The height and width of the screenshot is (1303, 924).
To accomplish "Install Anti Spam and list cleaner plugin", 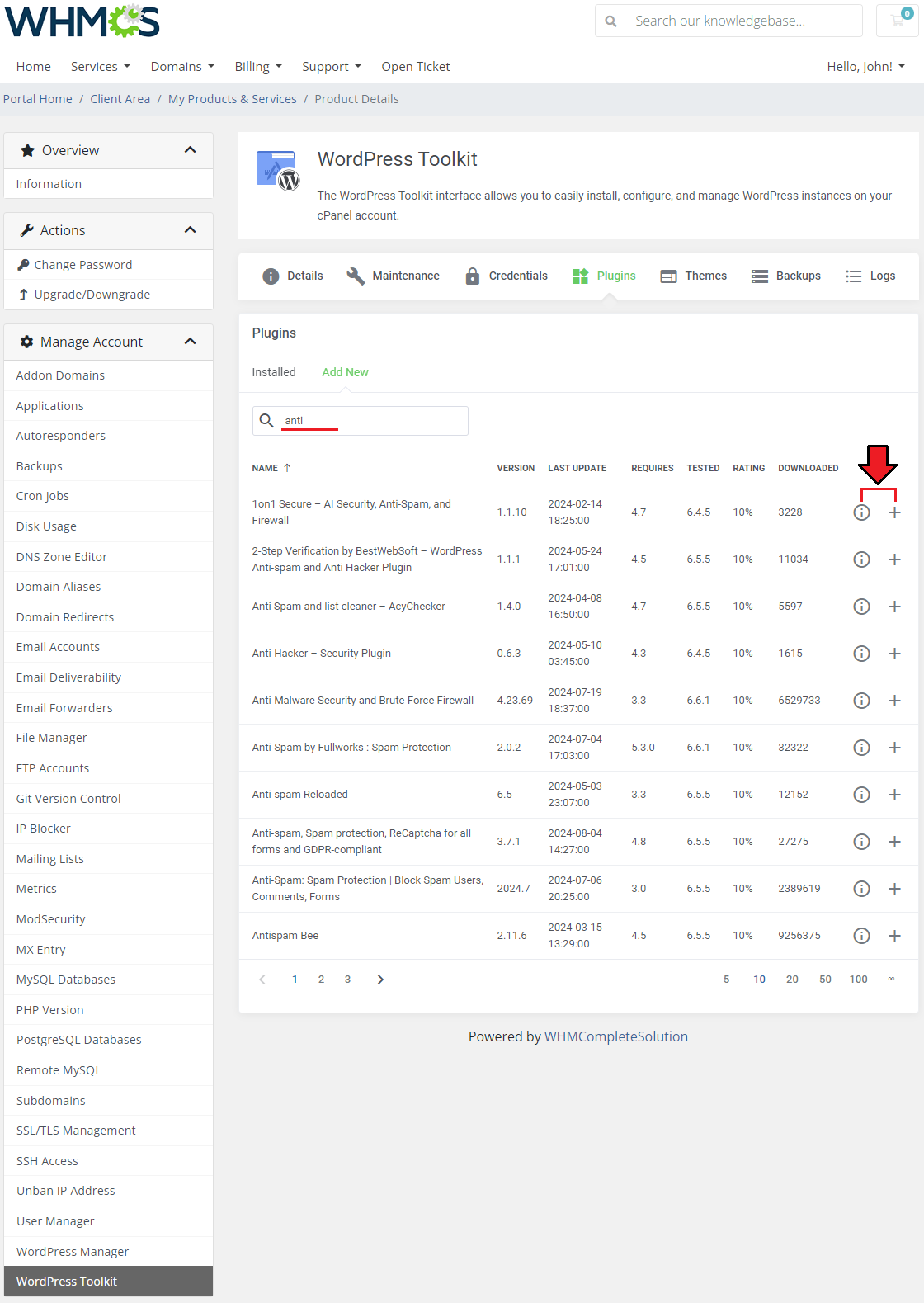I will [x=894, y=607].
